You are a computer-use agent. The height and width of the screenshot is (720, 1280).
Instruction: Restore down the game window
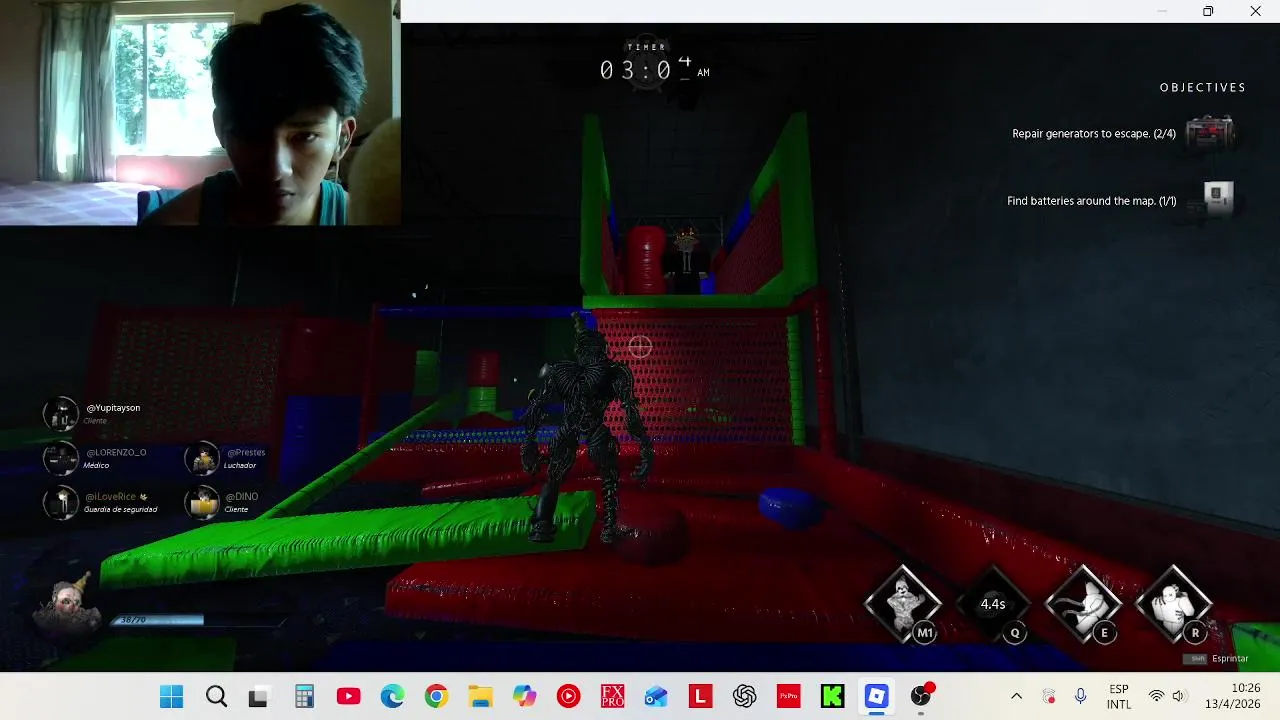pos(1208,11)
